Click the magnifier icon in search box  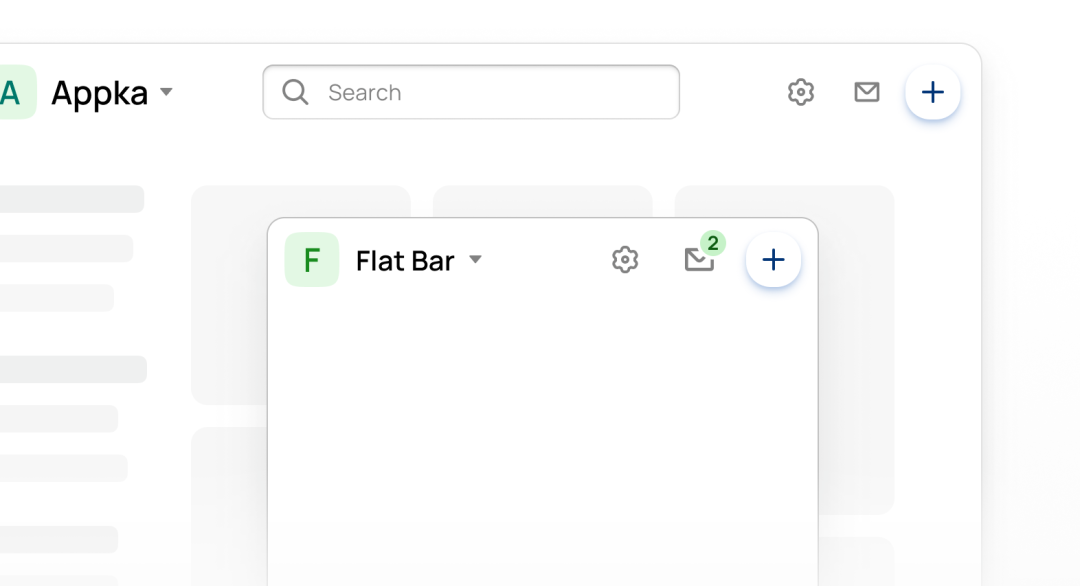[295, 92]
